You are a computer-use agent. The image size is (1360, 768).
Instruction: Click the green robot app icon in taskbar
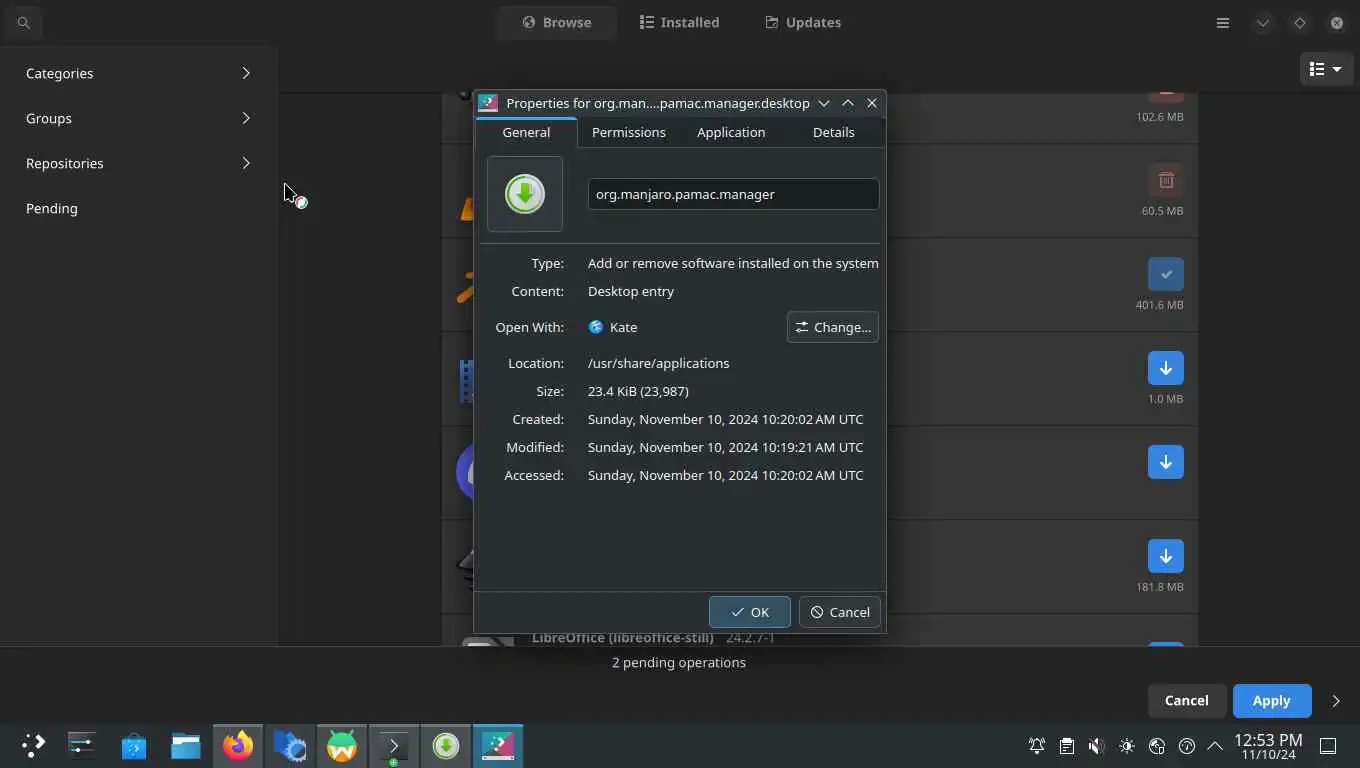coord(342,745)
